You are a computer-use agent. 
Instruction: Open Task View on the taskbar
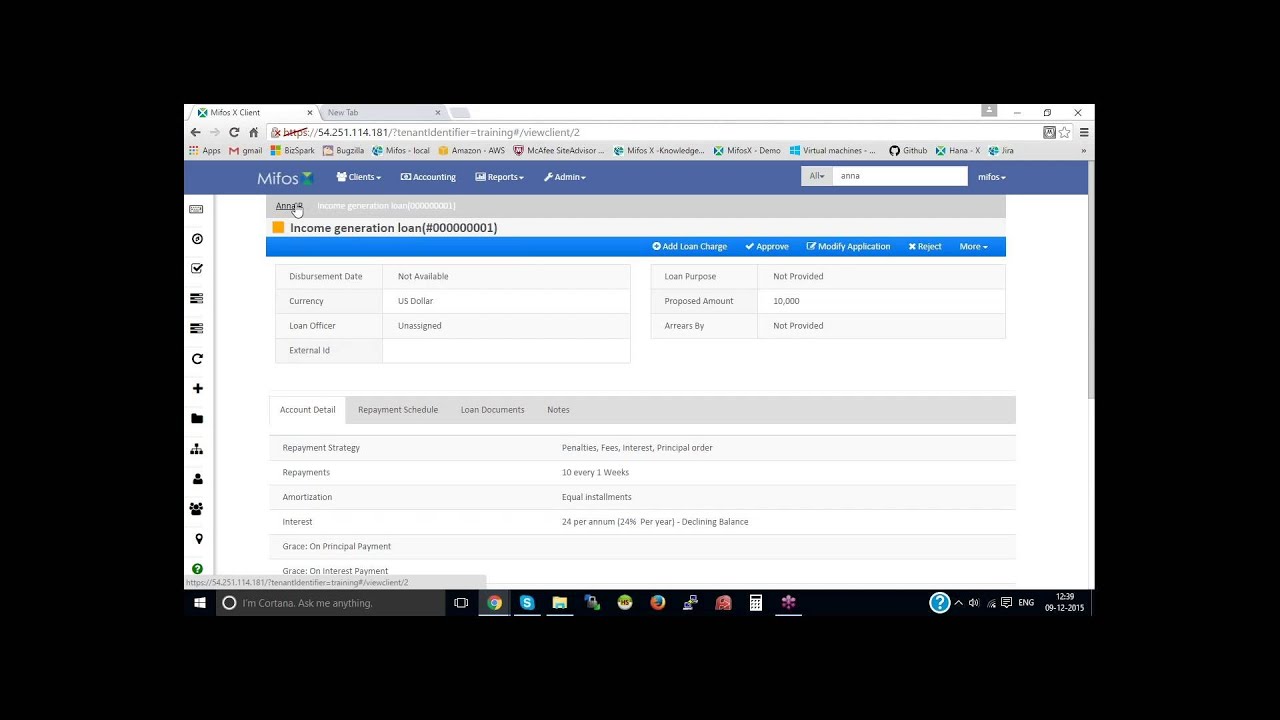(461, 603)
